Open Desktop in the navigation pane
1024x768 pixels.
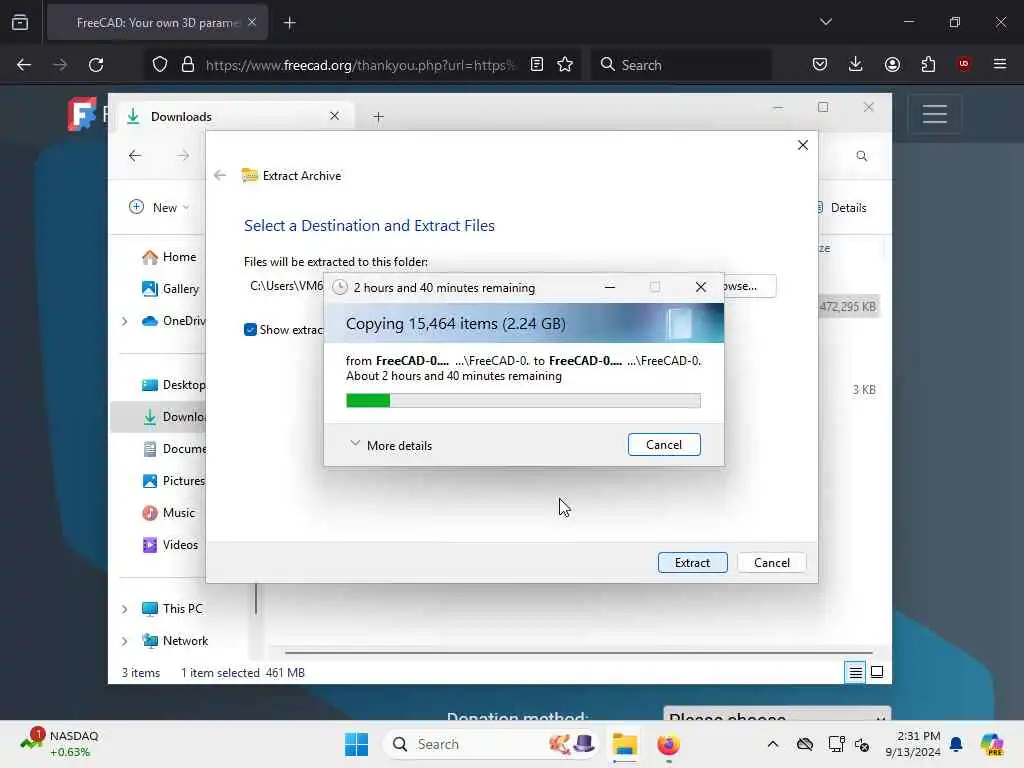(173, 385)
